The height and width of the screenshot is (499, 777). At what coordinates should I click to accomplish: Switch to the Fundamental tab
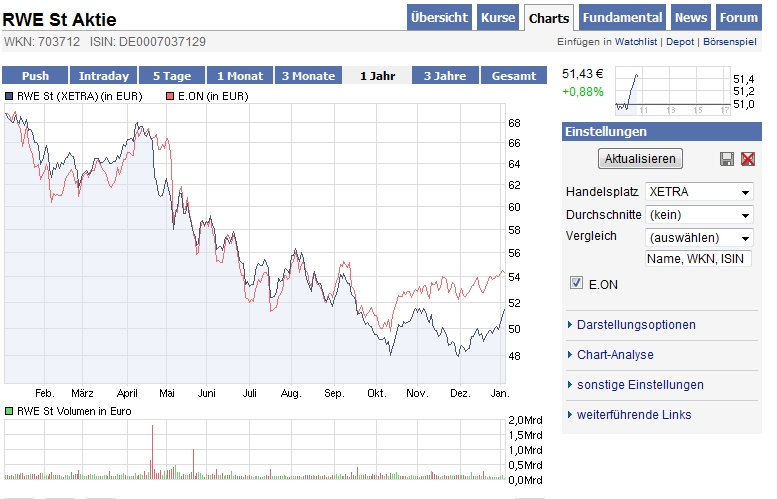tap(622, 18)
